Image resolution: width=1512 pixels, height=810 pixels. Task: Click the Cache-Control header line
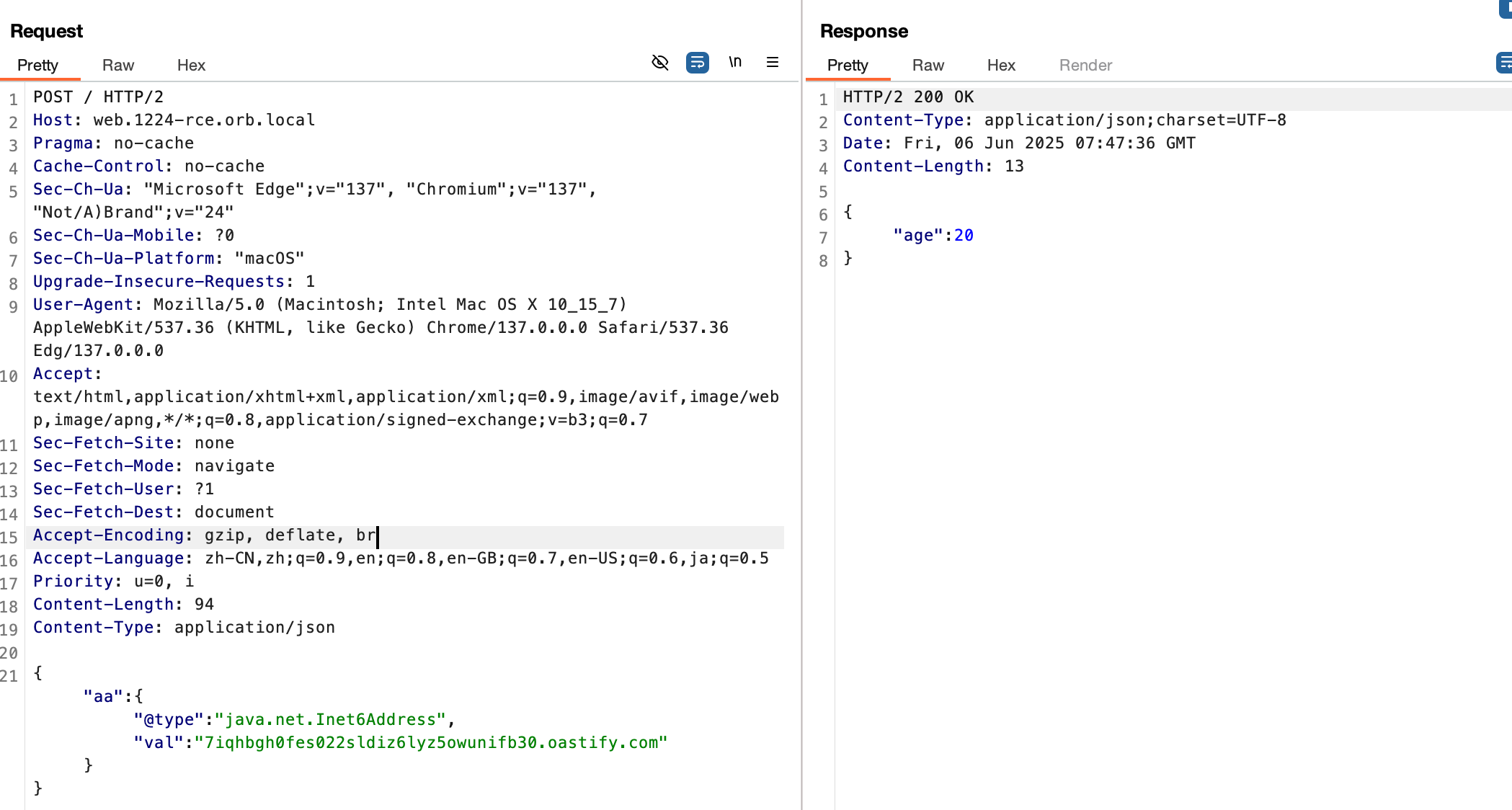click(149, 166)
